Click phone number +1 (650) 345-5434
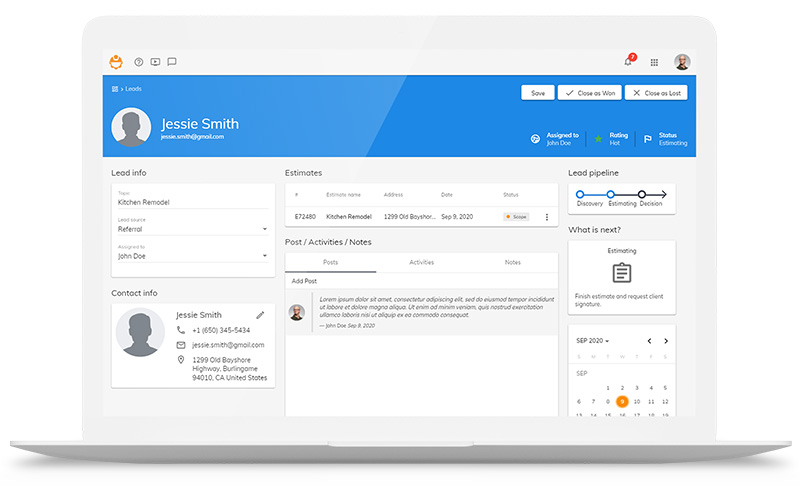This screenshot has width=800, height=500. point(221,330)
